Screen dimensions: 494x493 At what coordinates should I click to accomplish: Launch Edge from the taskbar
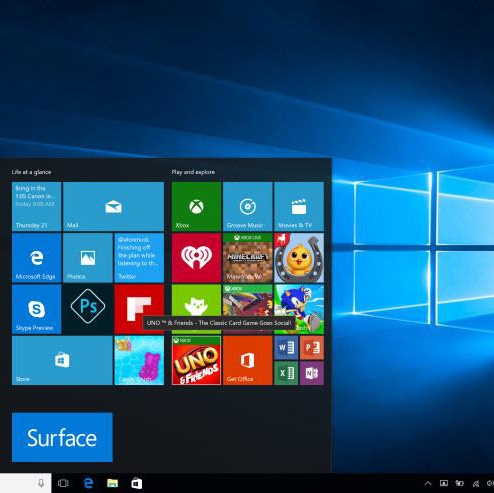[x=88, y=483]
